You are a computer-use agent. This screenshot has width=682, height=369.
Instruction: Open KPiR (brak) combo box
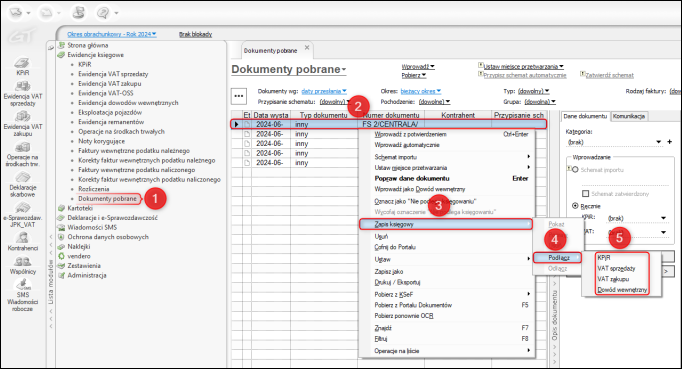[637, 218]
